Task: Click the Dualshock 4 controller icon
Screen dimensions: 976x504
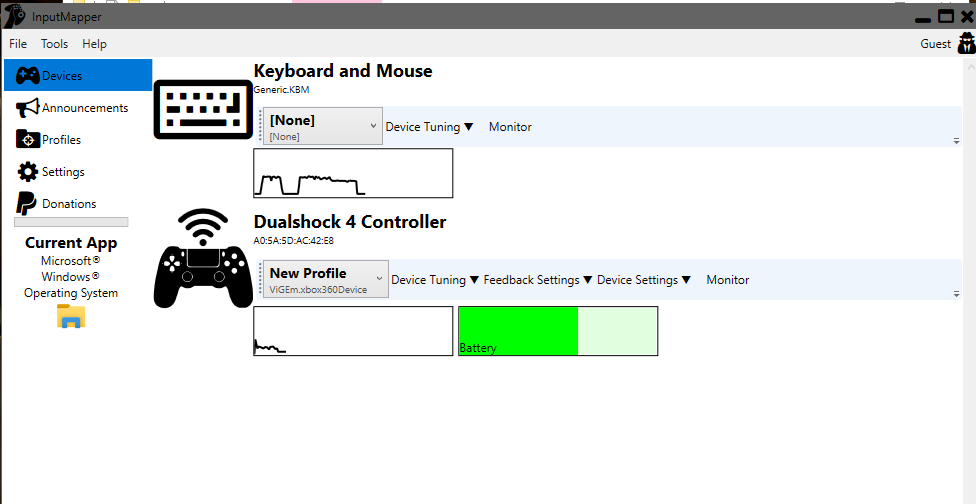Action: [x=204, y=259]
